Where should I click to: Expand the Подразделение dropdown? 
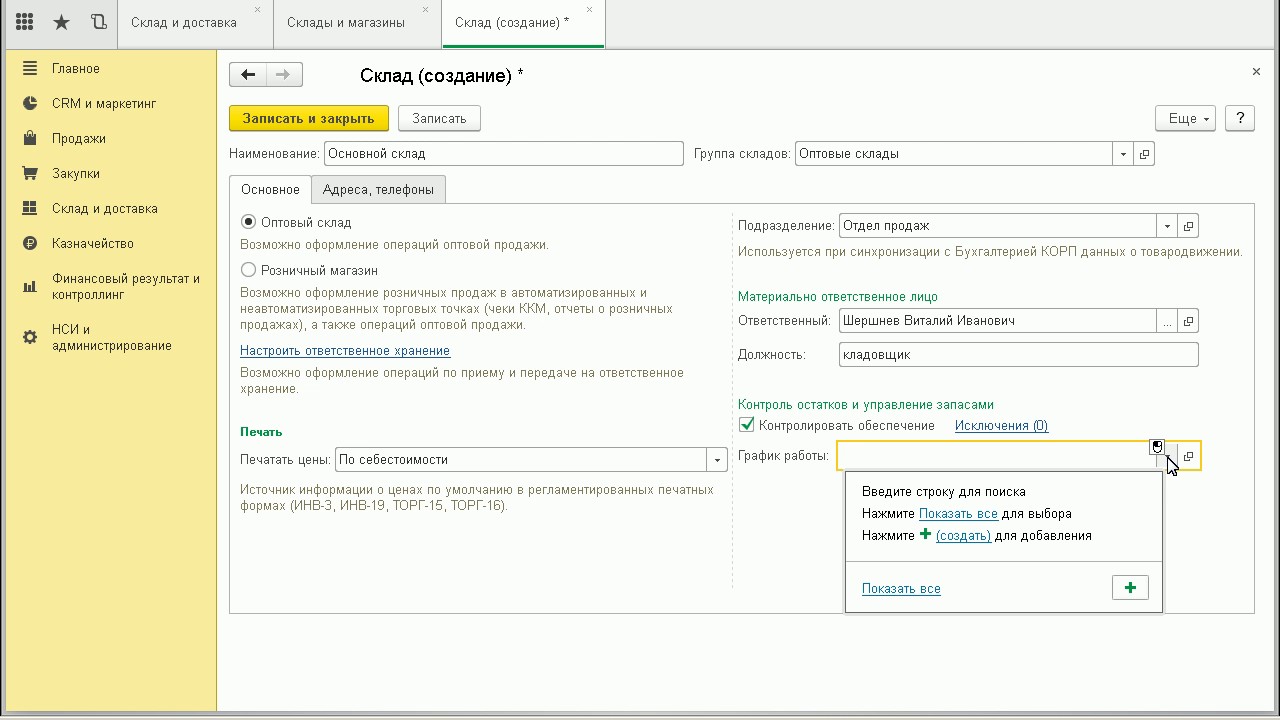click(1166, 226)
